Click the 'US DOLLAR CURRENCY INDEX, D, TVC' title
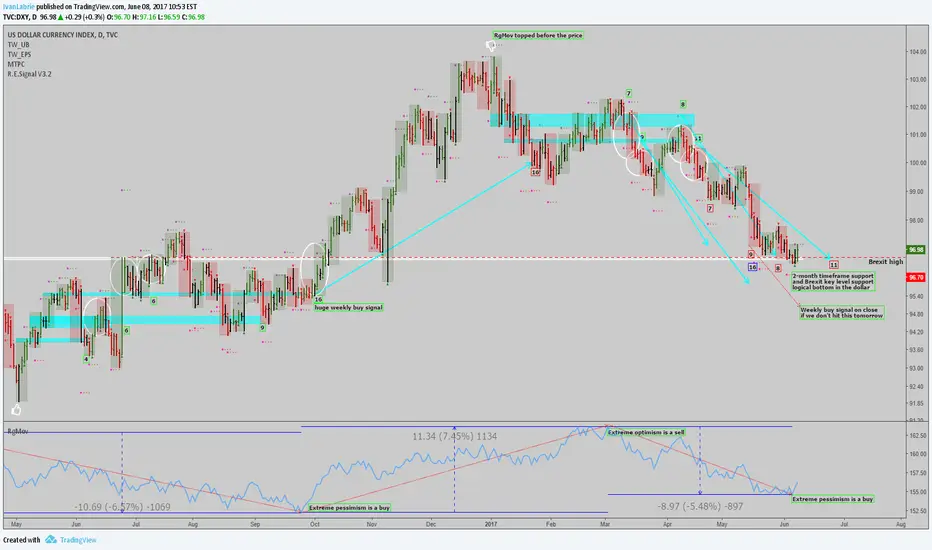The width and height of the screenshot is (932, 550). click(62, 34)
